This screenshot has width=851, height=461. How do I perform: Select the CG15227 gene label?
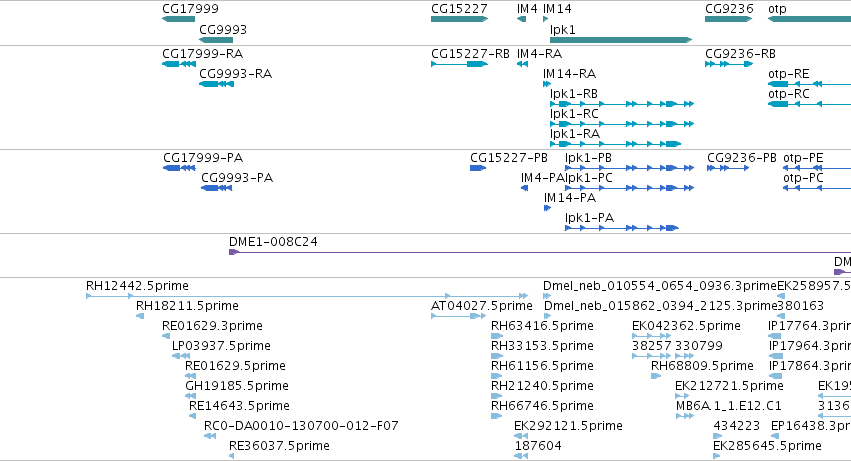[x=459, y=9]
